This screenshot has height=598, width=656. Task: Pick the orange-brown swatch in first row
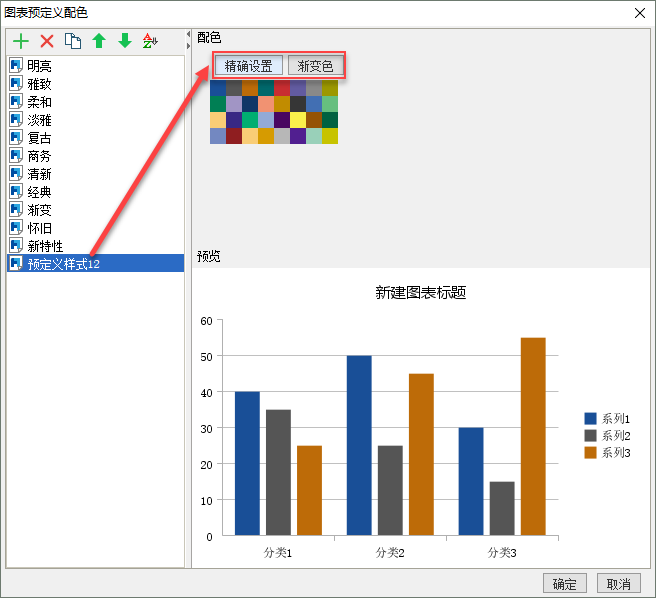250,88
